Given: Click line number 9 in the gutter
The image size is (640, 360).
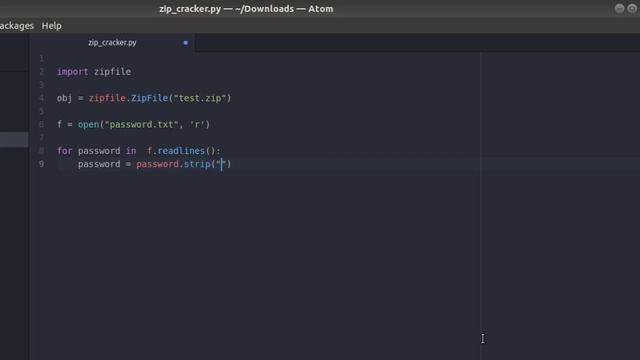Looking at the screenshot, I should (x=41, y=164).
